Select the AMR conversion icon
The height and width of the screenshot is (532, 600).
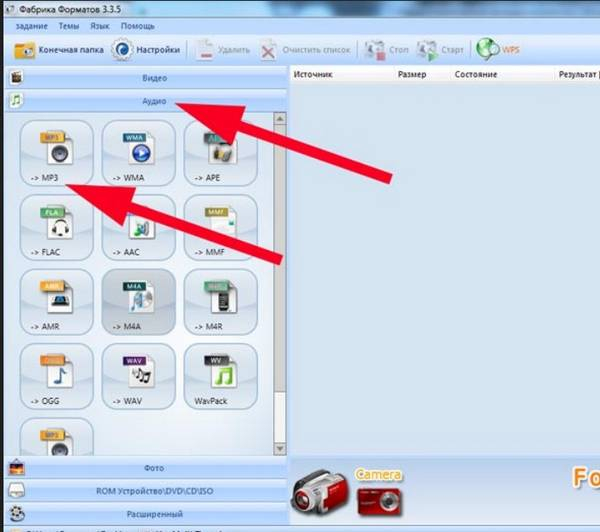point(56,301)
